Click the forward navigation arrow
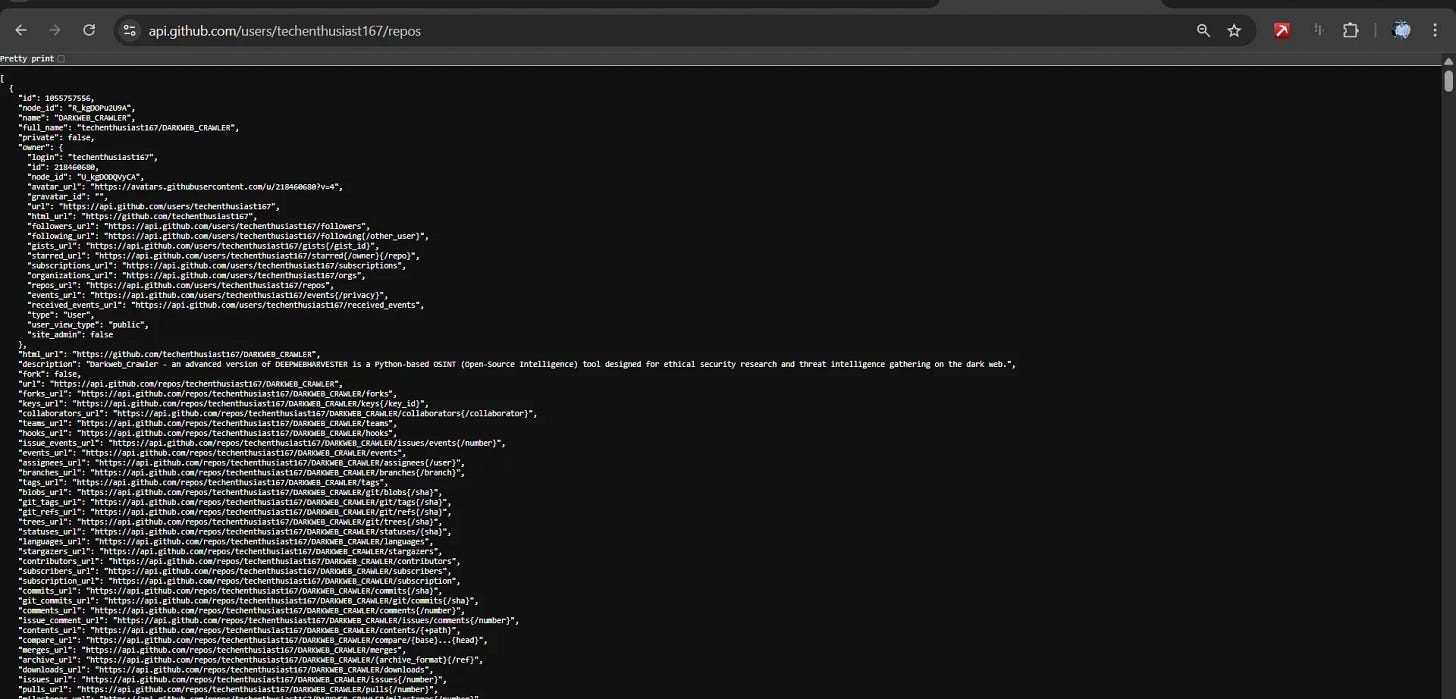The width and height of the screenshot is (1456, 699). point(55,30)
